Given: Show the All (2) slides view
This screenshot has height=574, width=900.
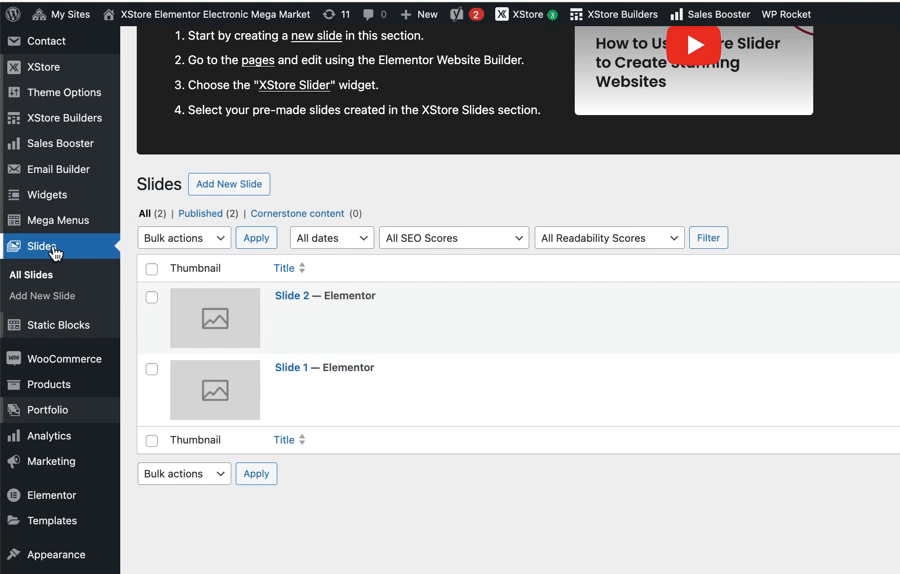Looking at the screenshot, I should pos(152,214).
